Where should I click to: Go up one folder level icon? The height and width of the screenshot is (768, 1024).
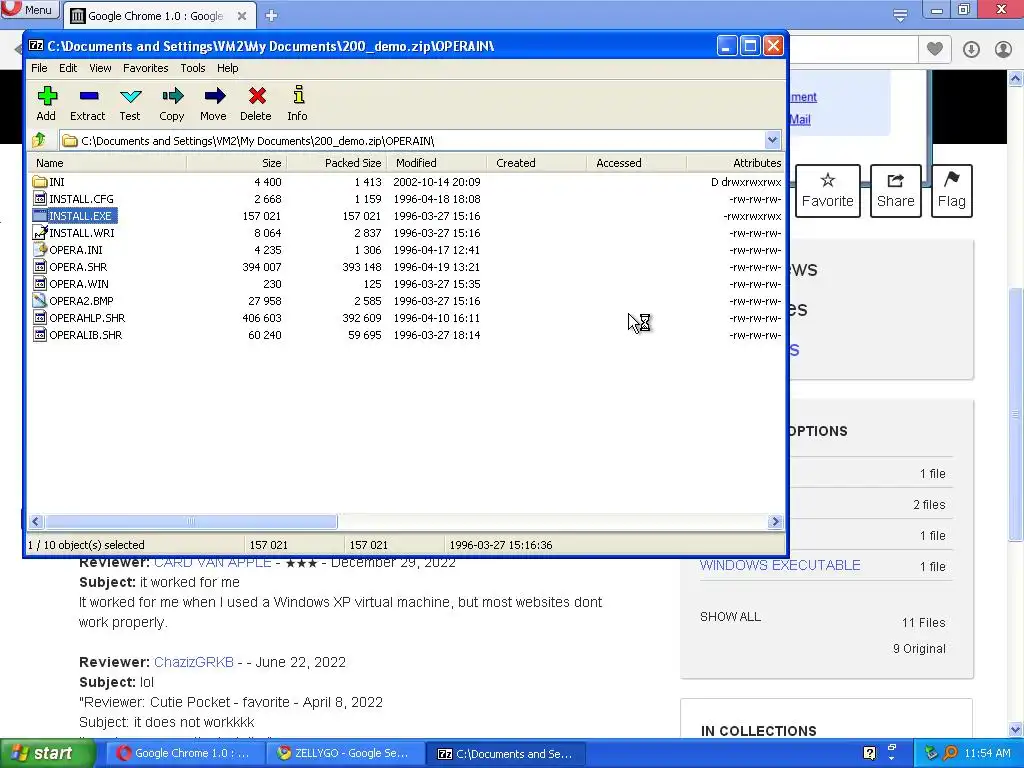point(39,140)
